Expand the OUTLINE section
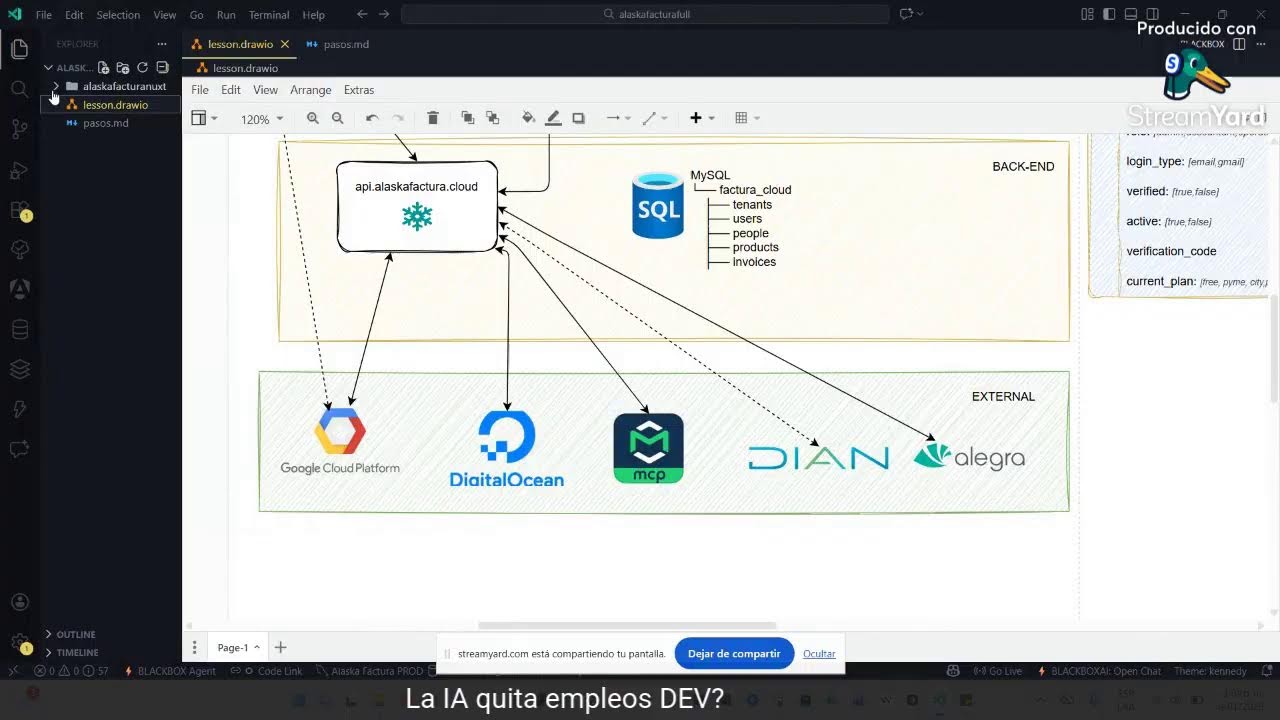1280x720 pixels. pyautogui.click(x=75, y=634)
